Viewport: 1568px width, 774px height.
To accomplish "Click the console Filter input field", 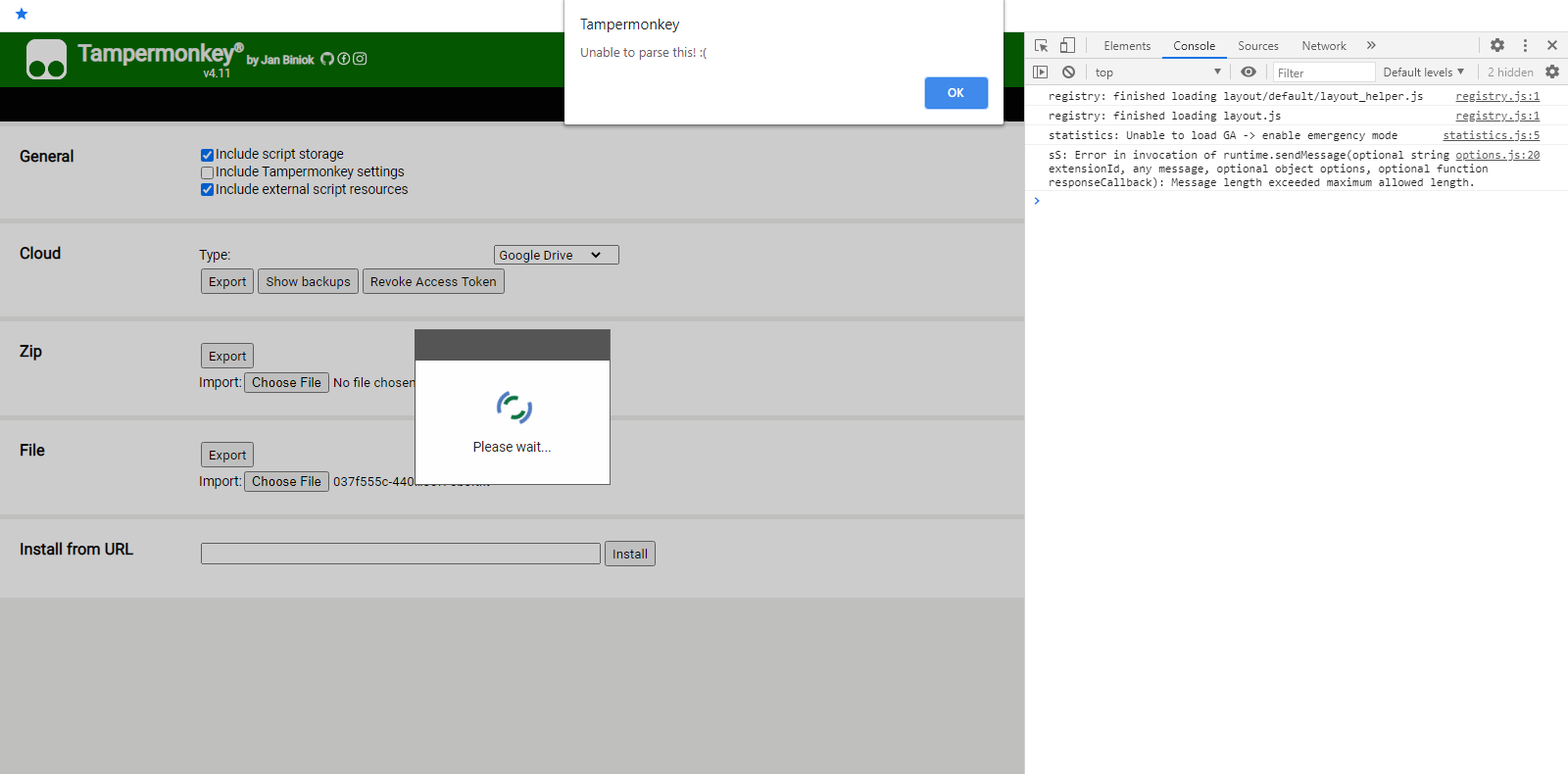I will click(x=1324, y=73).
